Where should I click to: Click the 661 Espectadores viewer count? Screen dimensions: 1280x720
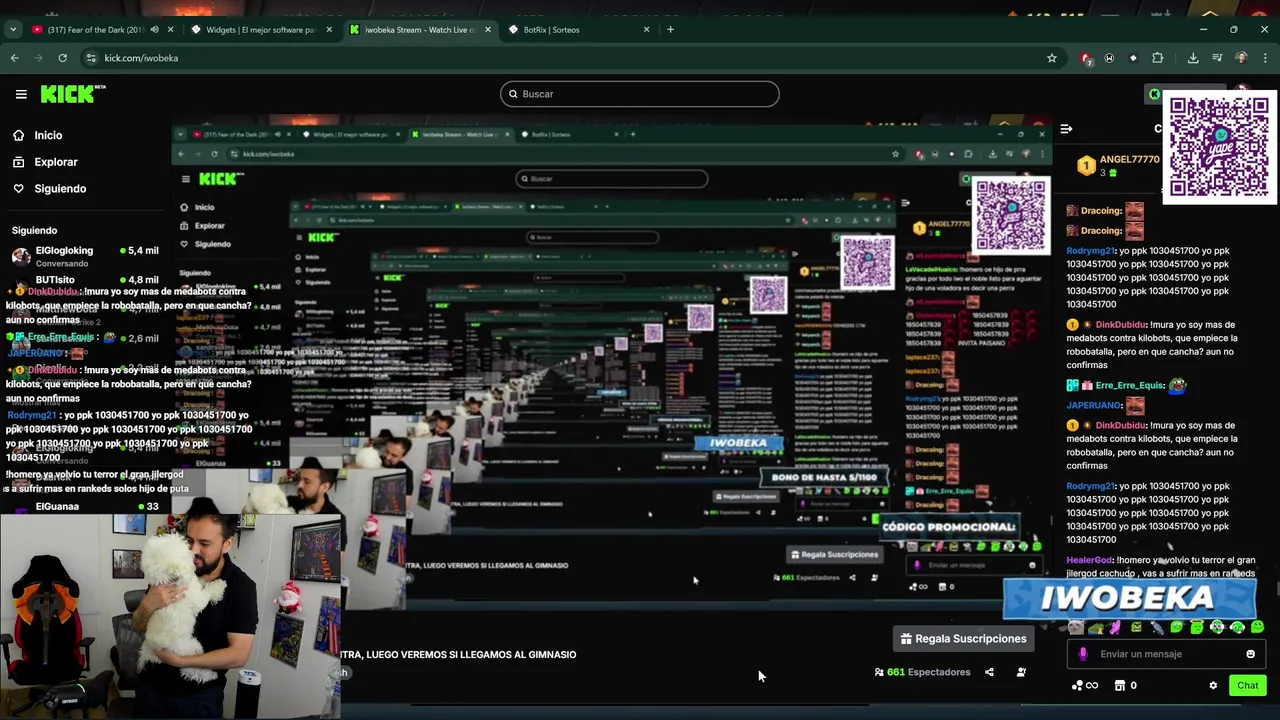pos(922,672)
